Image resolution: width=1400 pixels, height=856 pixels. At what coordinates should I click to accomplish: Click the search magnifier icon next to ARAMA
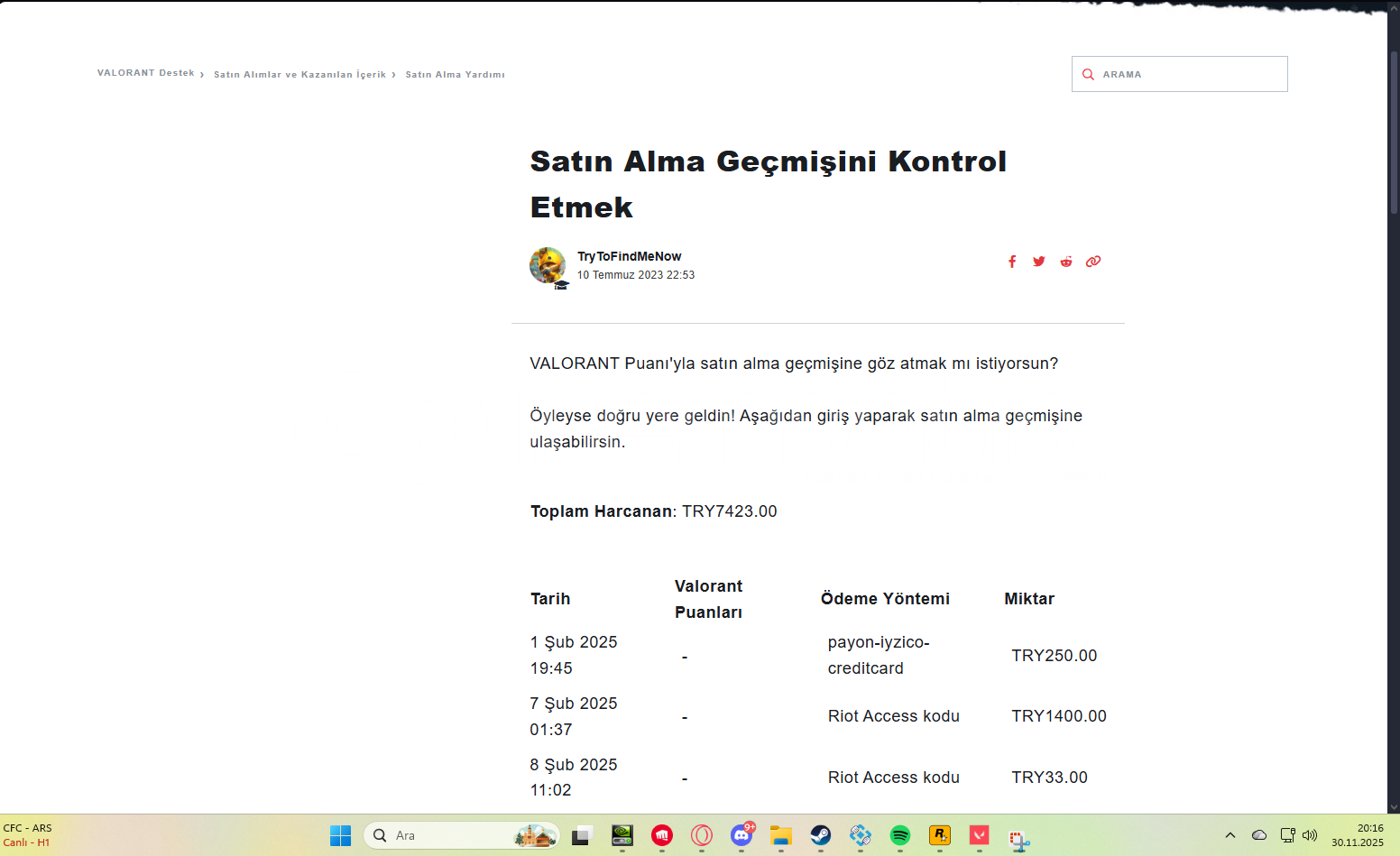(x=1088, y=75)
